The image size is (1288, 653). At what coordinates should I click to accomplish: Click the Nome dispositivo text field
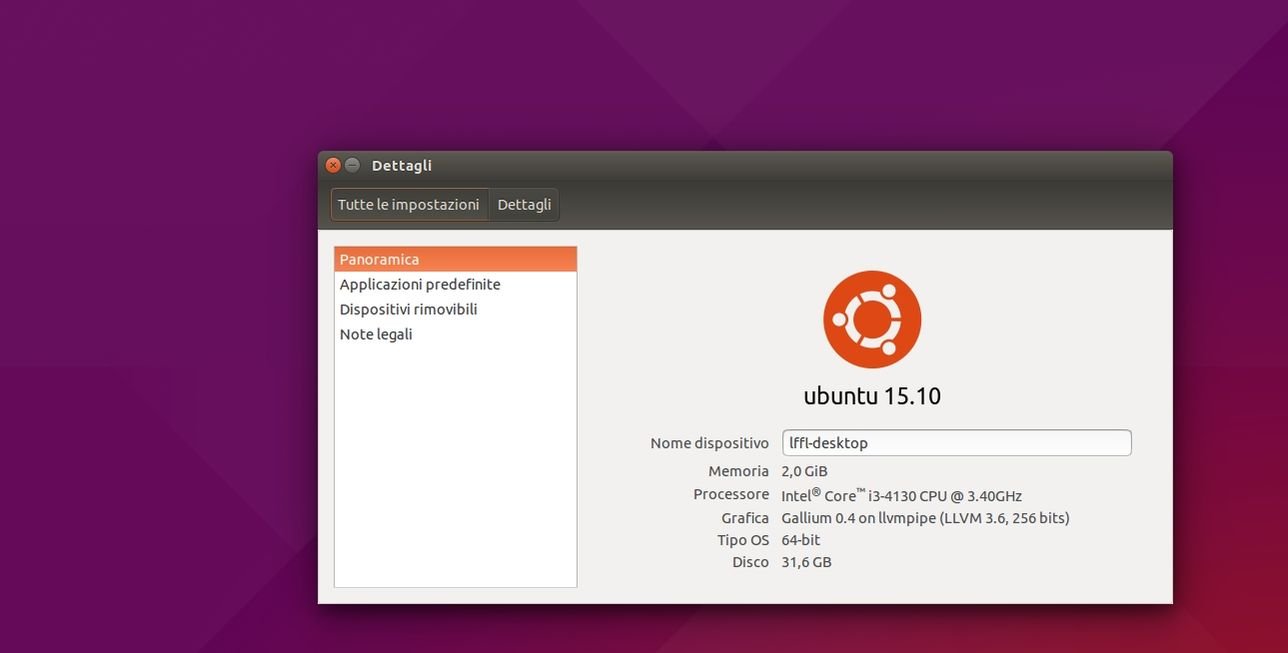956,442
